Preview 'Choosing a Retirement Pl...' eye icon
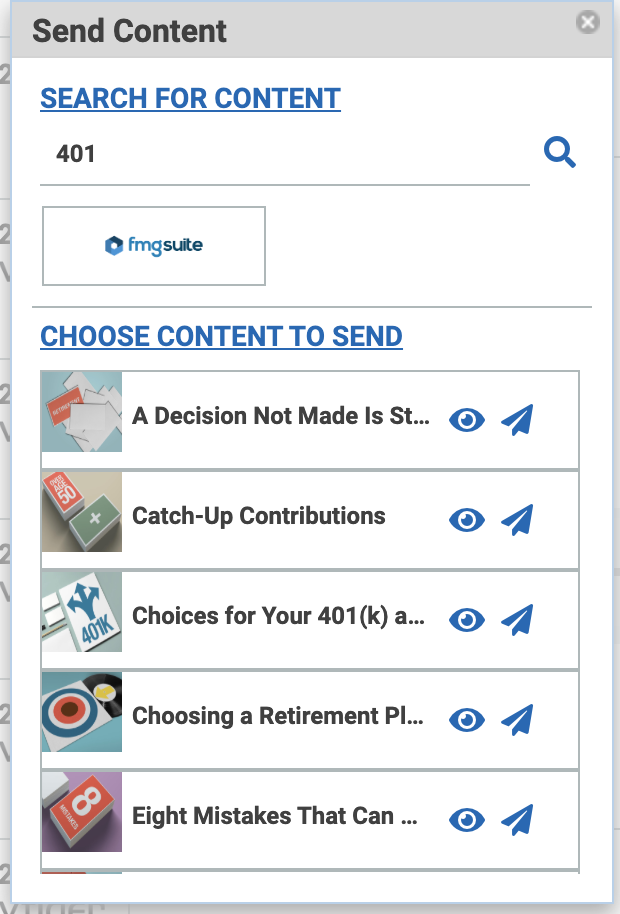Image resolution: width=620 pixels, height=914 pixels. [x=466, y=720]
